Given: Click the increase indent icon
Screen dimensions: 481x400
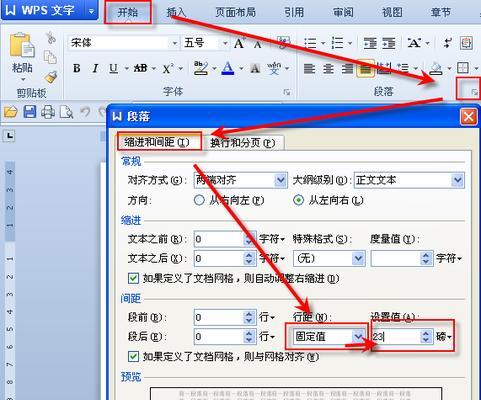Looking at the screenshot, I should [x=389, y=43].
